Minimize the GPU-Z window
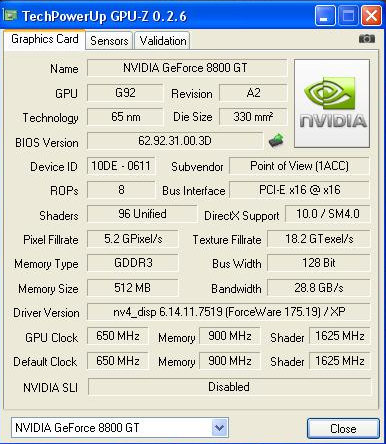Viewport: 386px width, 444px height. pyautogui.click(x=325, y=15)
